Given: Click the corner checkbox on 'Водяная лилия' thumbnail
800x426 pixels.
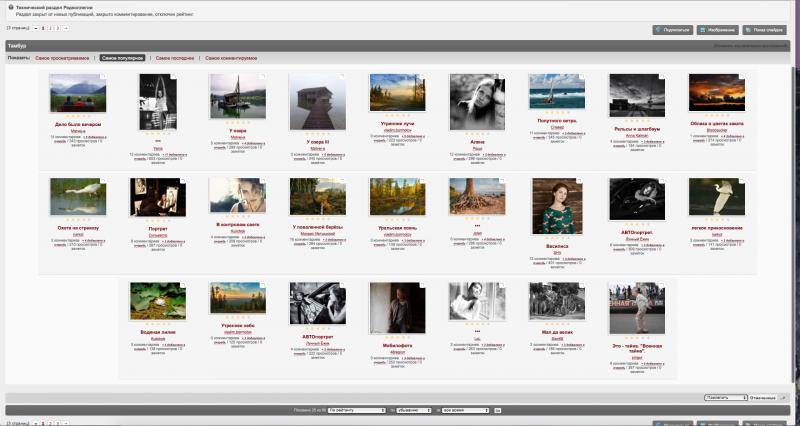Looking at the screenshot, I should pyautogui.click(x=184, y=285).
